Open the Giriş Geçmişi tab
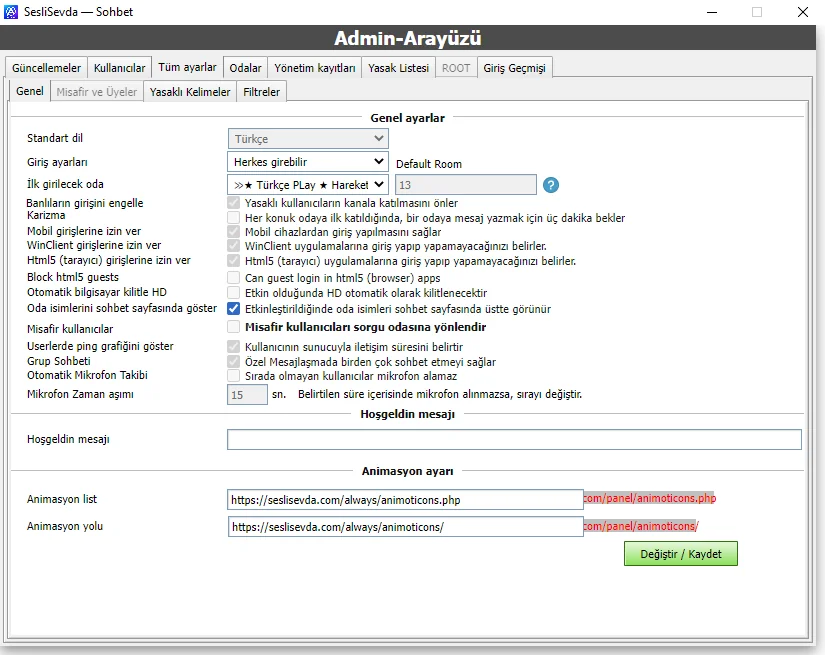The height and width of the screenshot is (655, 825). click(515, 68)
